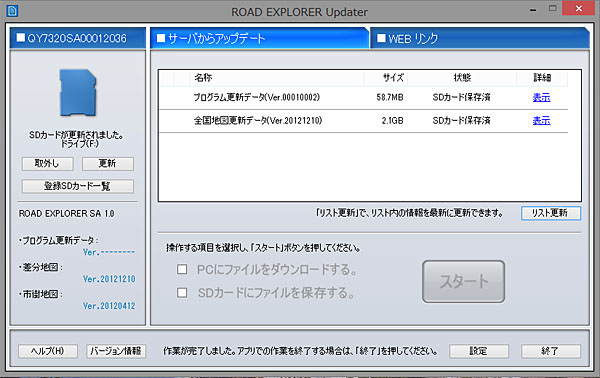The image size is (600, 378).
Task: Close the ROAD EXPLORER Updater window
Action: point(579,8)
